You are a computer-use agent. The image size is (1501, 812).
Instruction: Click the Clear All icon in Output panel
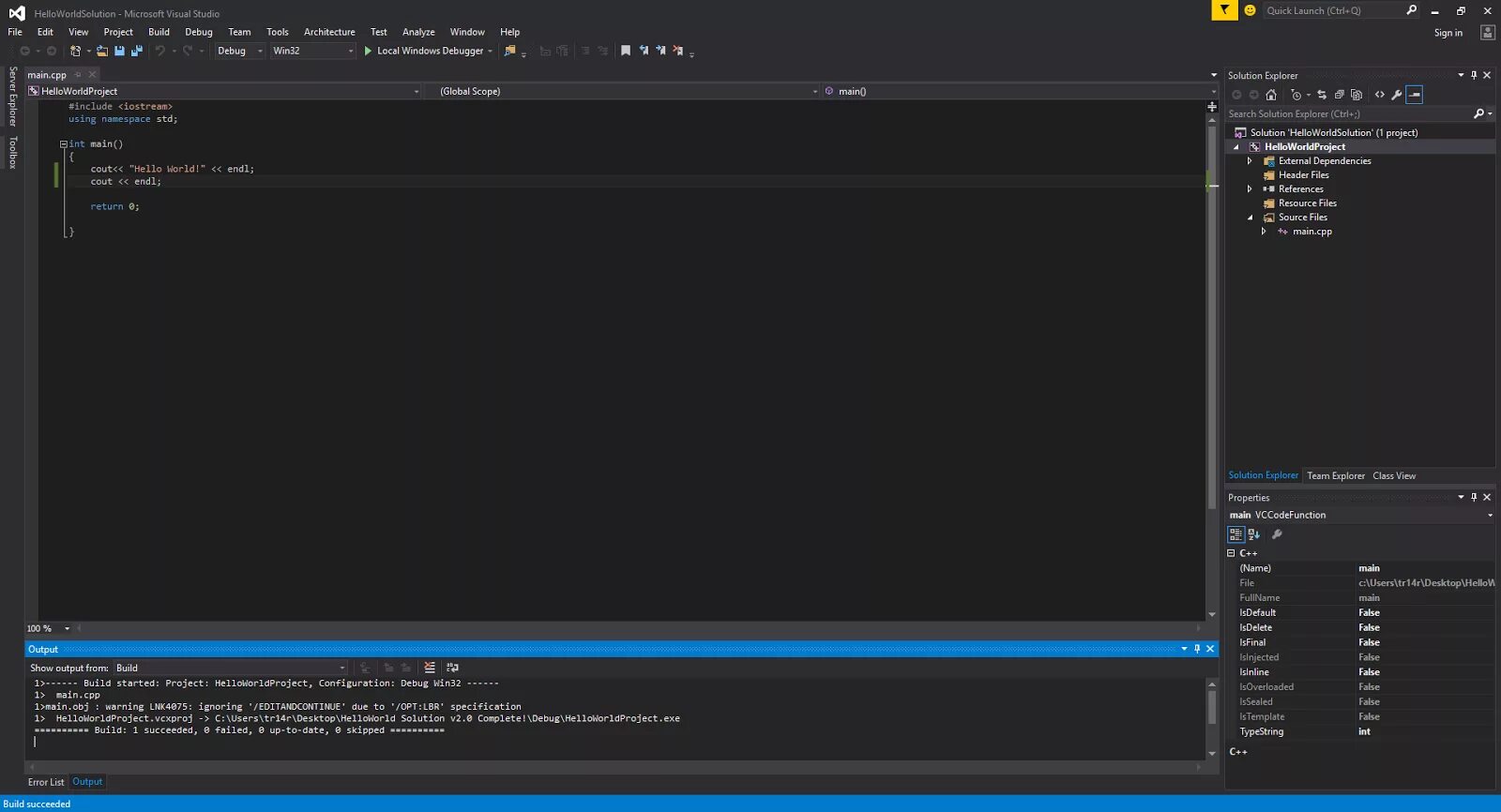[430, 668]
